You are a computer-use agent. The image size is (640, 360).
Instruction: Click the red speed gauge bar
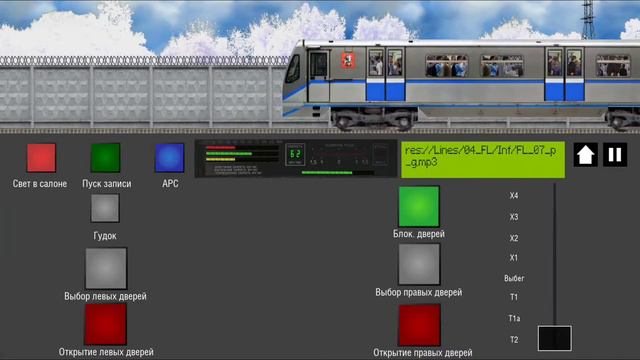[221, 147]
